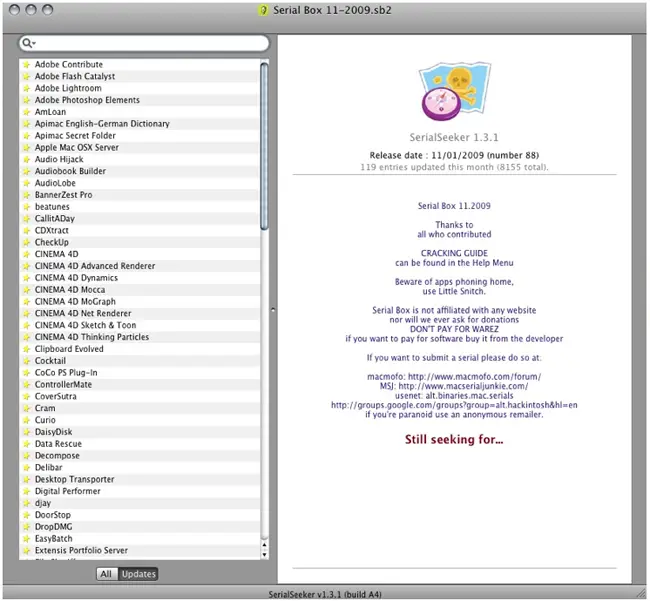Screen dimensions: 650x601
Task: Select Digital Performer entry
Action: [x=140, y=492]
